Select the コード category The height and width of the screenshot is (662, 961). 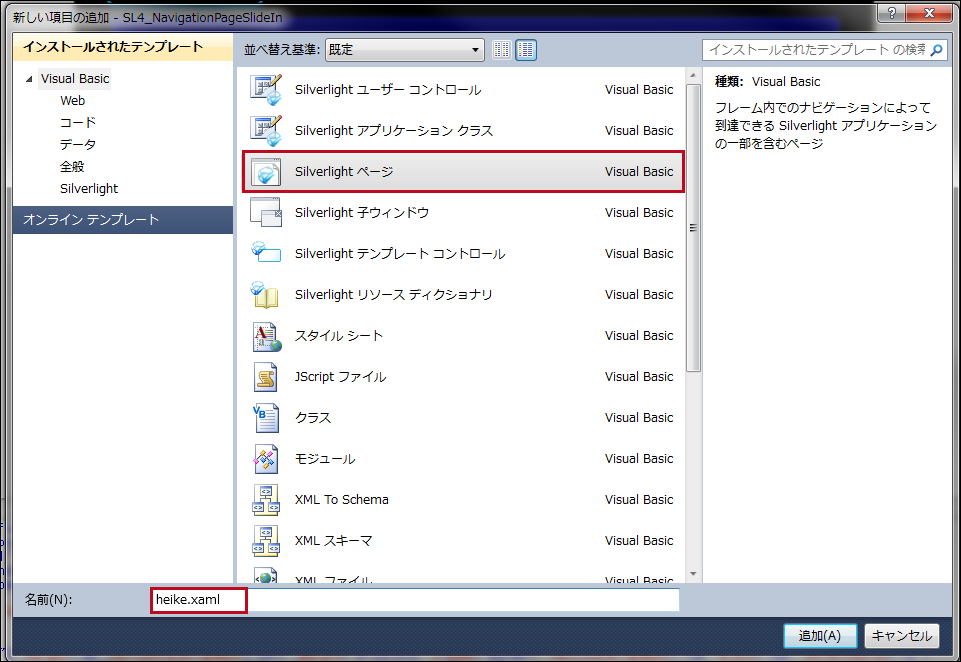(x=78, y=123)
